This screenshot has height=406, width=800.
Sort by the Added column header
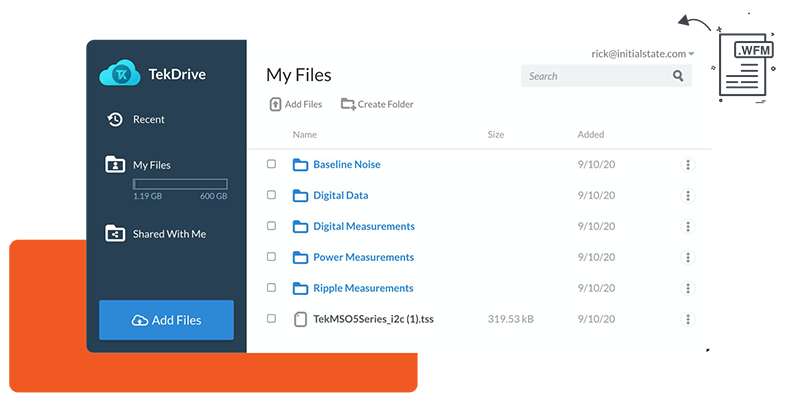tap(591, 135)
